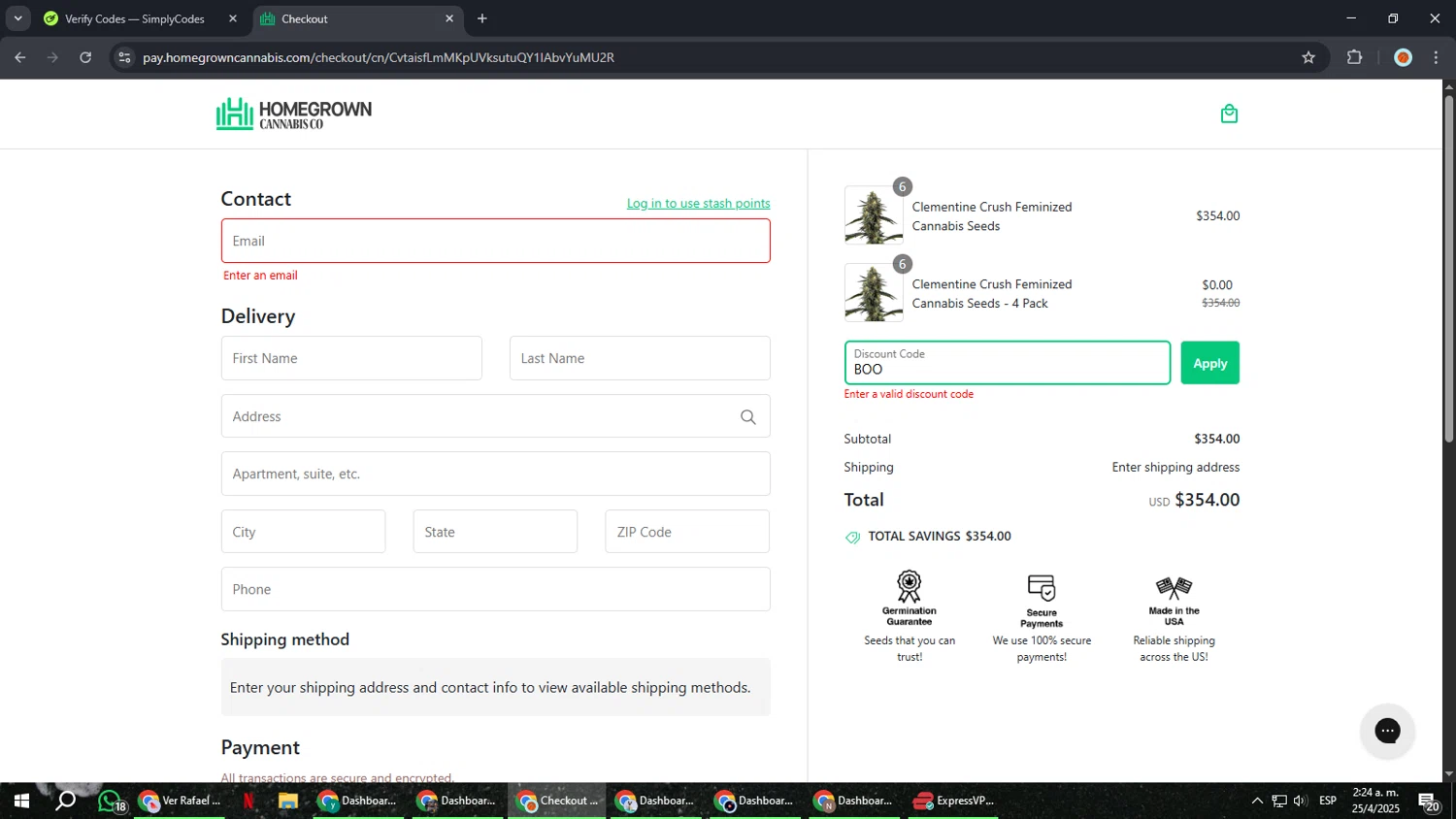This screenshot has width=1456, height=819.
Task: Open the Chrome three-dot menu
Action: [1436, 57]
